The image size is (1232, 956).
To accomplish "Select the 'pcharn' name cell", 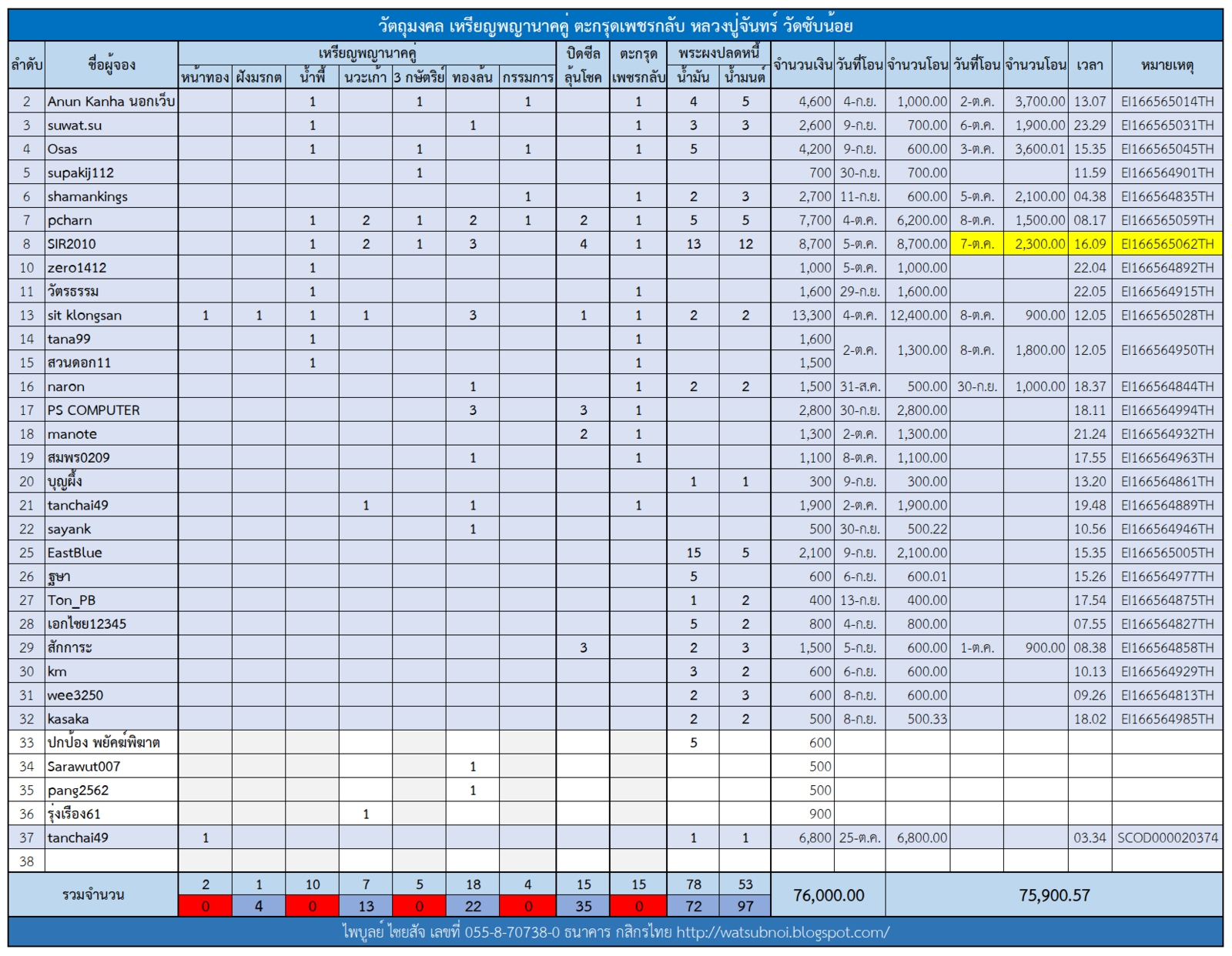I will [112, 220].
